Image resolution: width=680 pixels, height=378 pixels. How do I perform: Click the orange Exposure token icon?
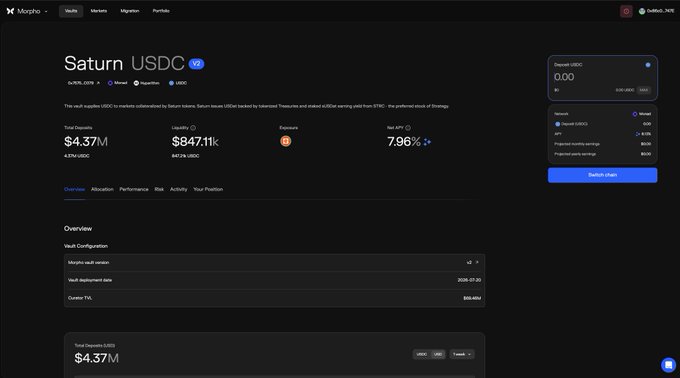pos(285,141)
